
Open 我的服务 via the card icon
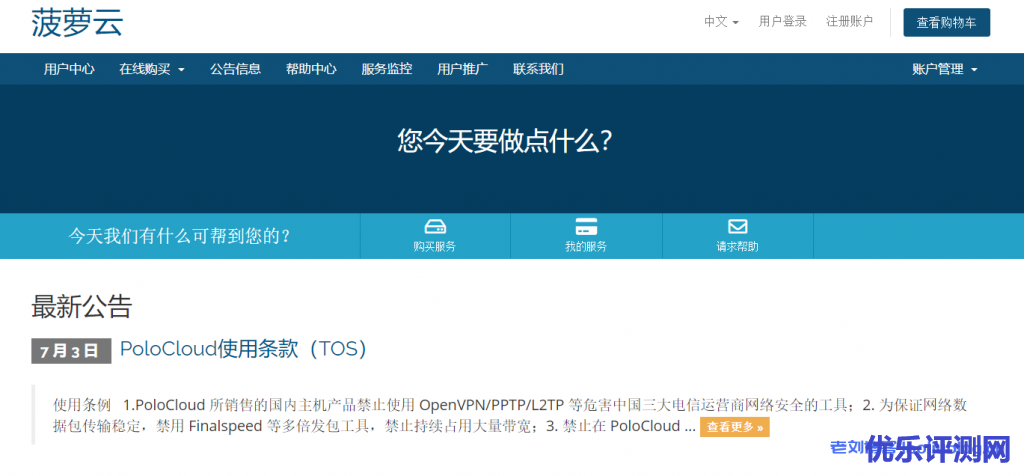click(586, 227)
